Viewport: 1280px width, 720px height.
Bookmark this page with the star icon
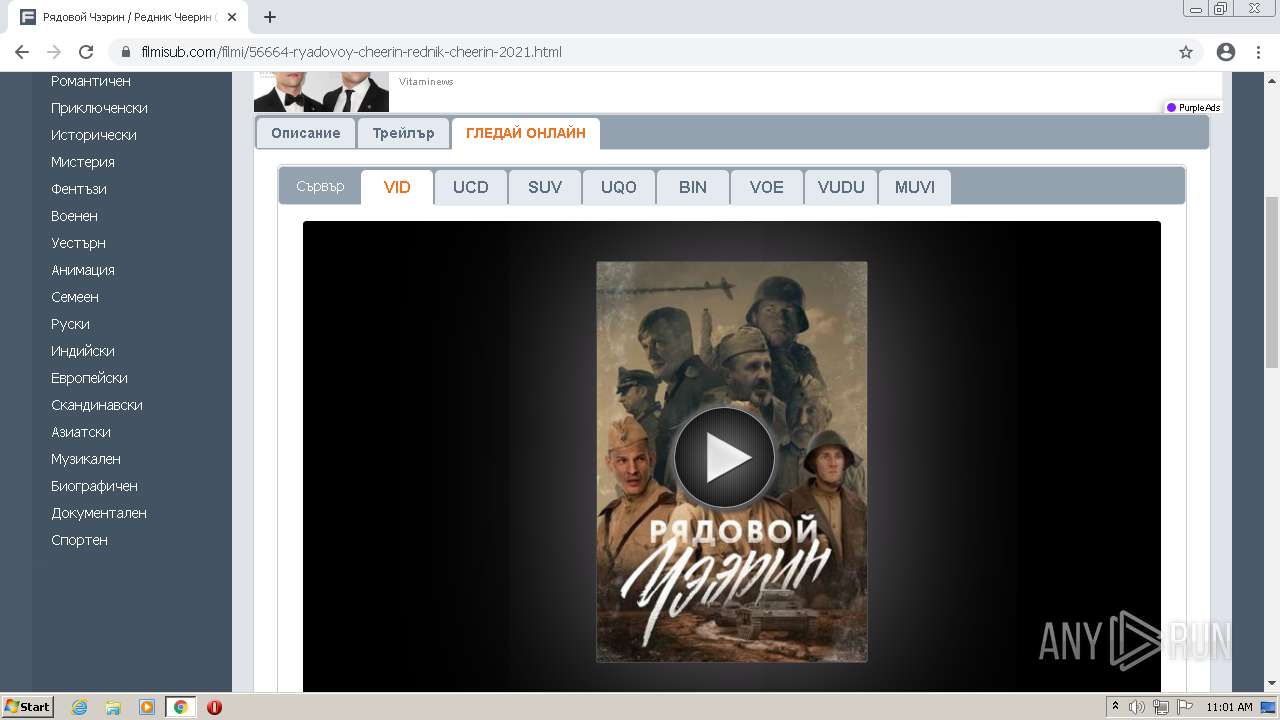1186,52
